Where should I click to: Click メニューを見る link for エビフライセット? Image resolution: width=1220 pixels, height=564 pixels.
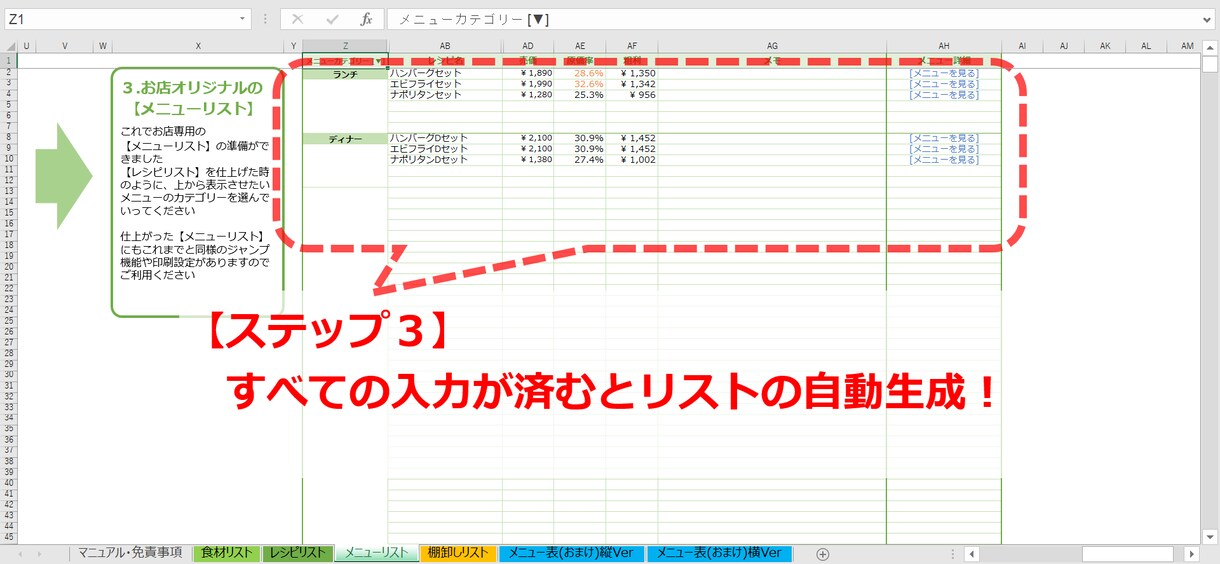943,84
